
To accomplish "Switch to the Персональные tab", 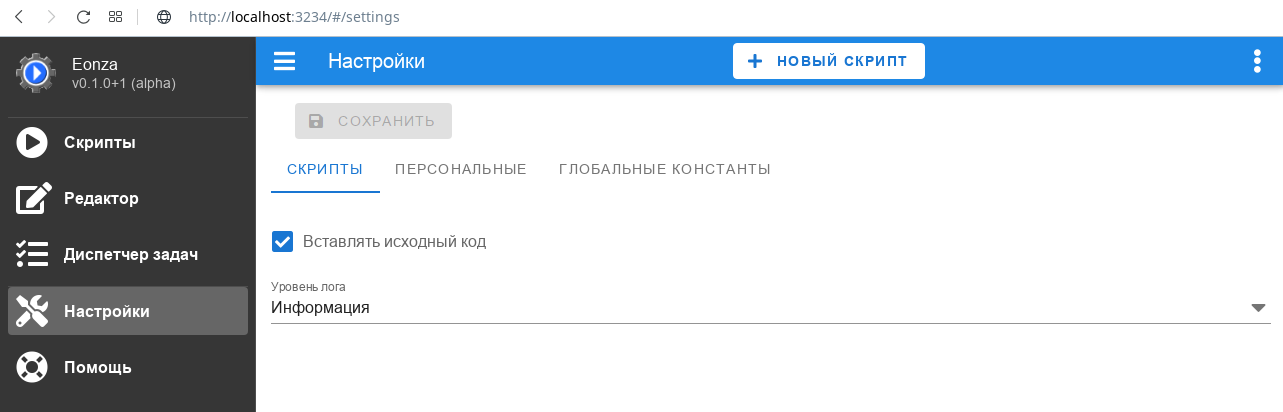I will [461, 169].
